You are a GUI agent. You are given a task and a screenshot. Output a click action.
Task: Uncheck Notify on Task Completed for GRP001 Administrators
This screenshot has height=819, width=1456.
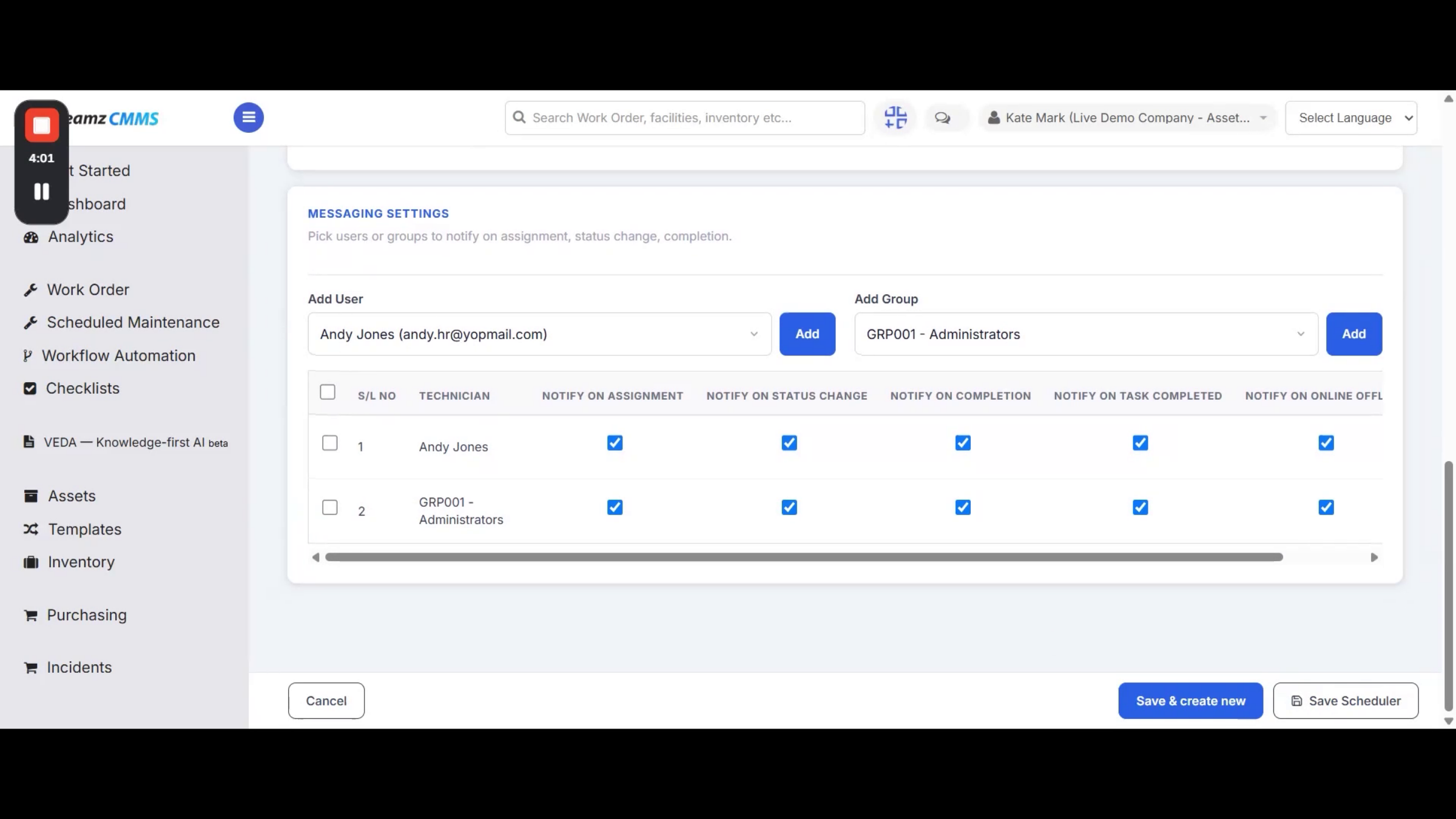pos(1141,507)
